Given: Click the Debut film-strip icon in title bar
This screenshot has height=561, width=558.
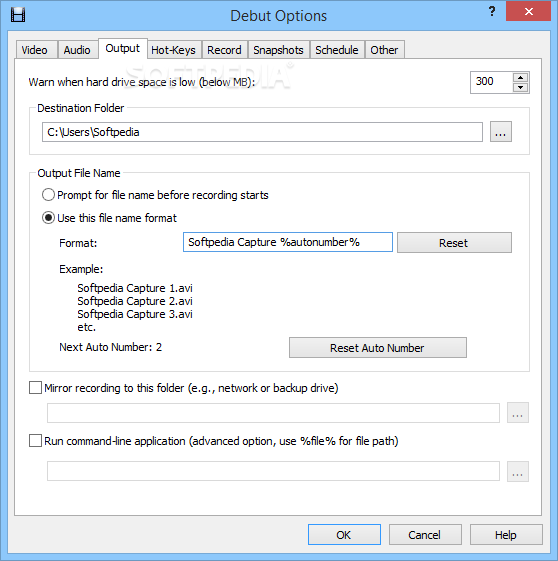Looking at the screenshot, I should click(18, 15).
